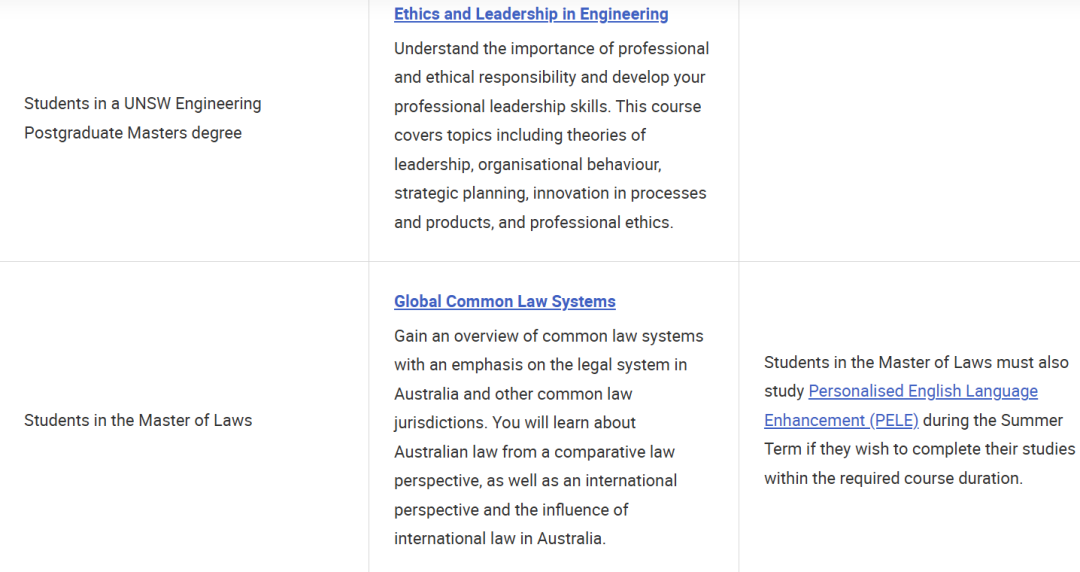Click the "international law in Australia" line

(499, 538)
